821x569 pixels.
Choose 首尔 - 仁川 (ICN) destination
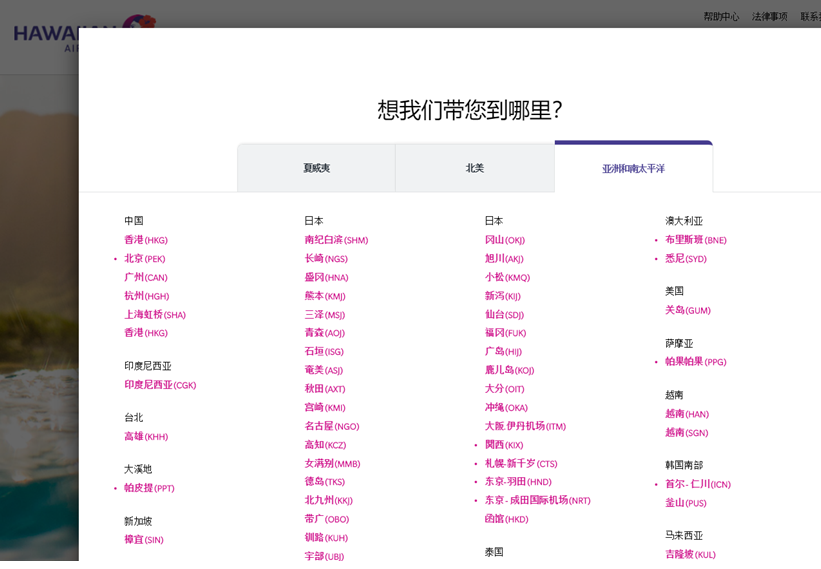click(x=698, y=484)
